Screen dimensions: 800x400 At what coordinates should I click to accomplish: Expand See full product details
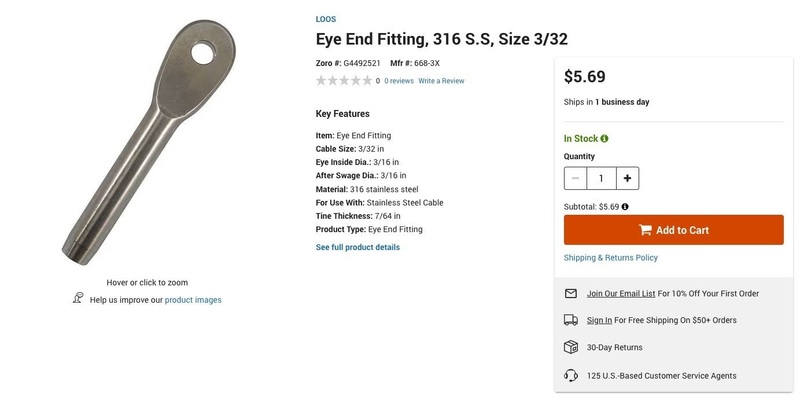point(357,247)
